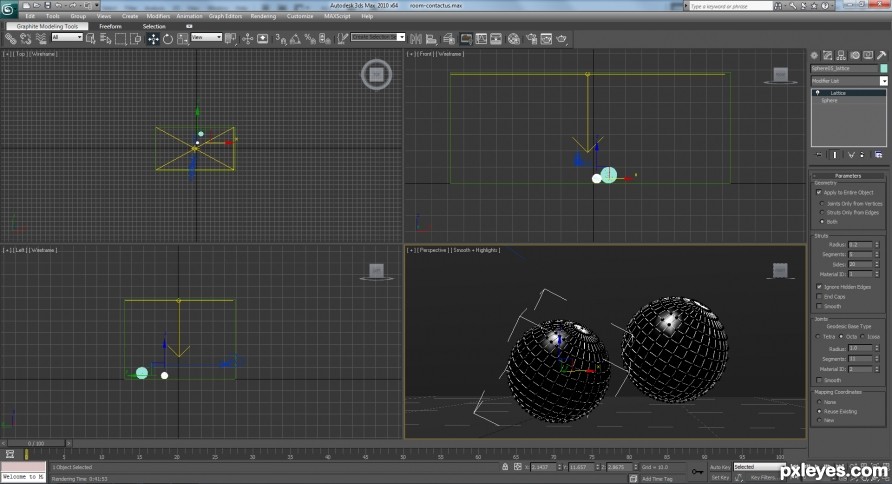Click the Align tool icon

431,39
